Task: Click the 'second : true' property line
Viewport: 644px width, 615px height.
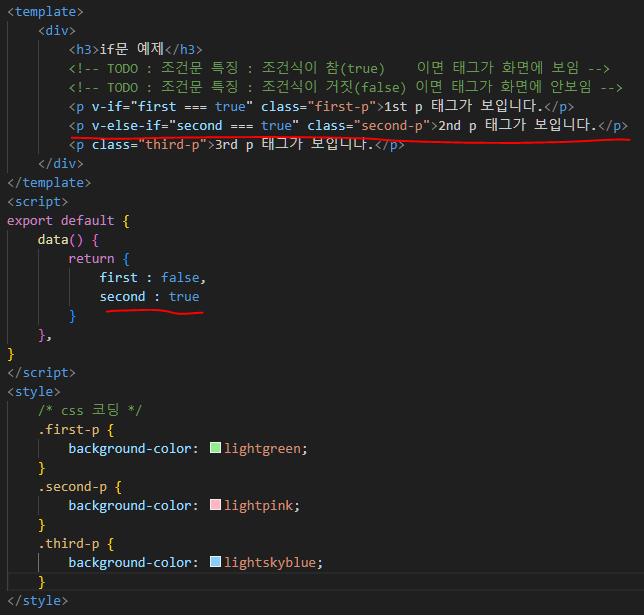Action: click(x=150, y=296)
